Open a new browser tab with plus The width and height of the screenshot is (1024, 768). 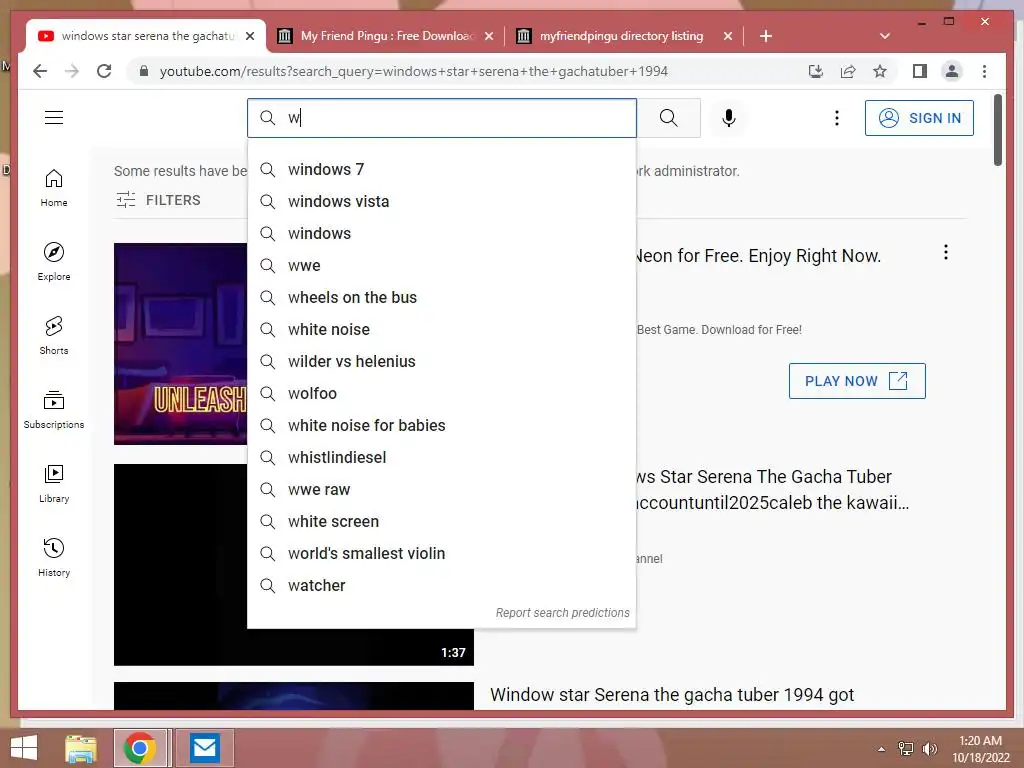coord(766,36)
